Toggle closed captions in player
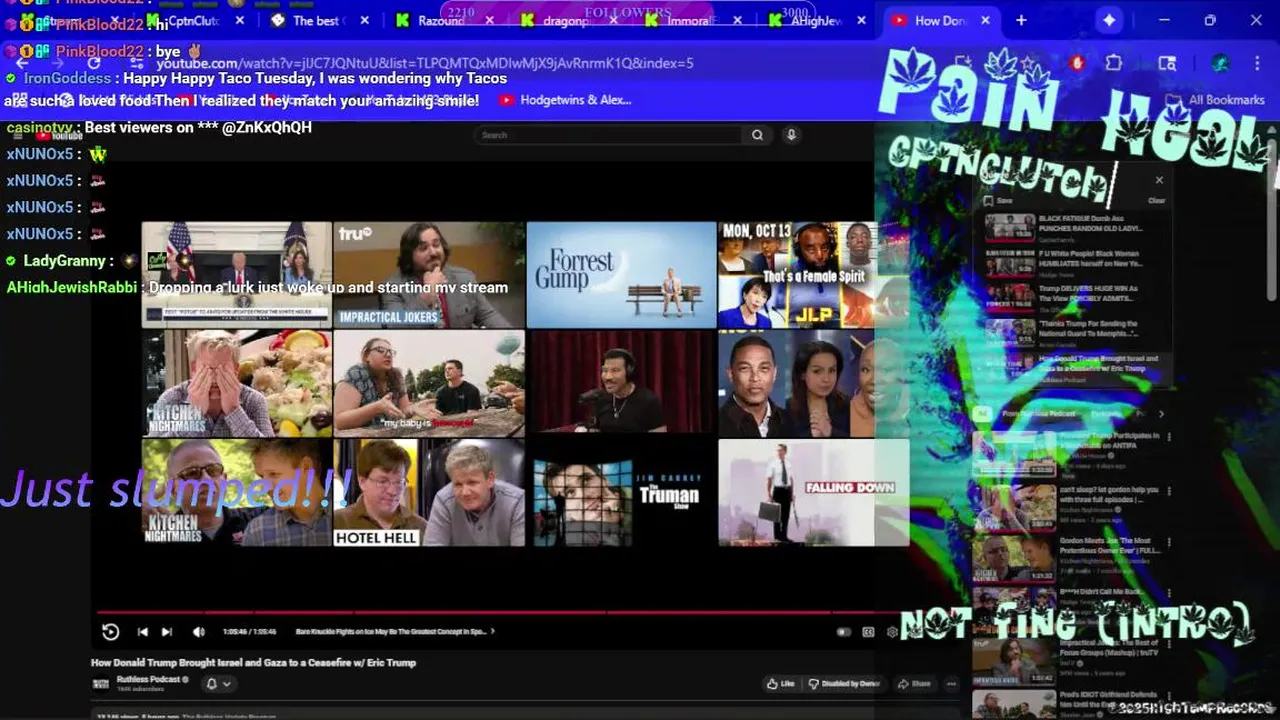 coord(868,632)
